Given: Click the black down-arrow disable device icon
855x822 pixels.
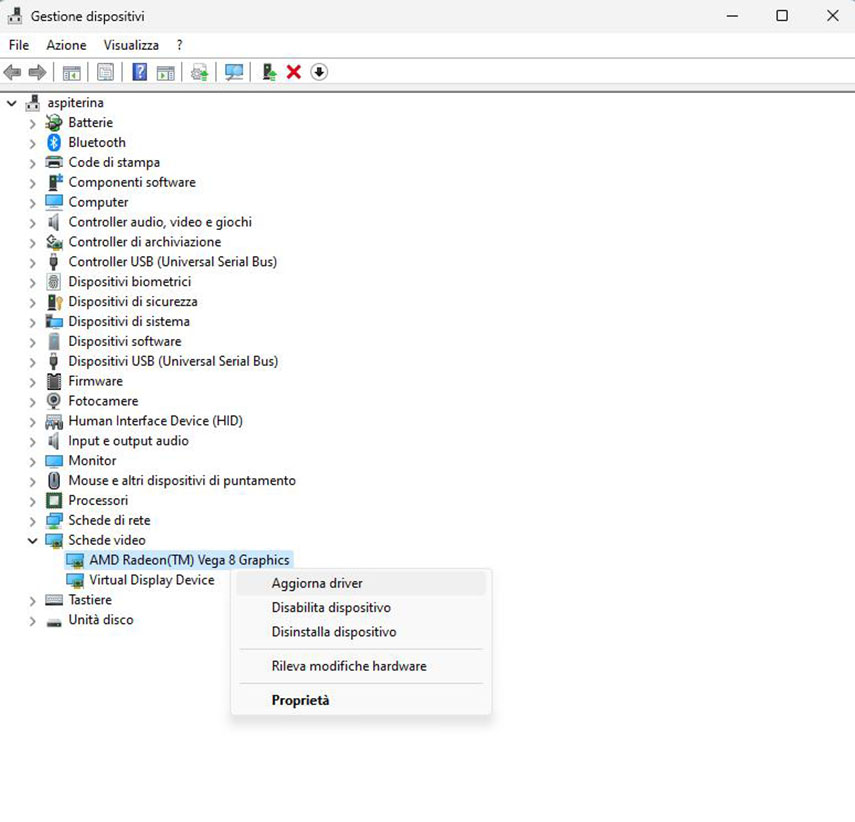Looking at the screenshot, I should click(x=319, y=72).
